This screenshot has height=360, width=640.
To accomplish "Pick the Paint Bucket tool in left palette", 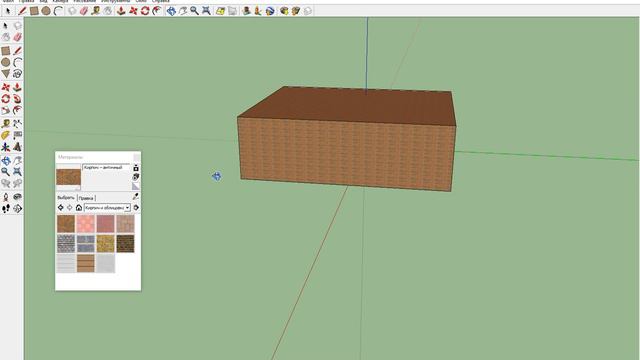I will click(x=6, y=37).
